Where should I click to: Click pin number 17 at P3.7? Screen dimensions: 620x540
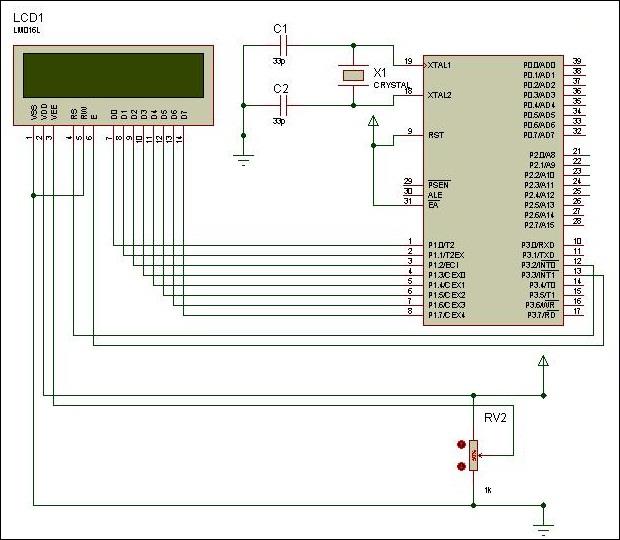click(577, 311)
